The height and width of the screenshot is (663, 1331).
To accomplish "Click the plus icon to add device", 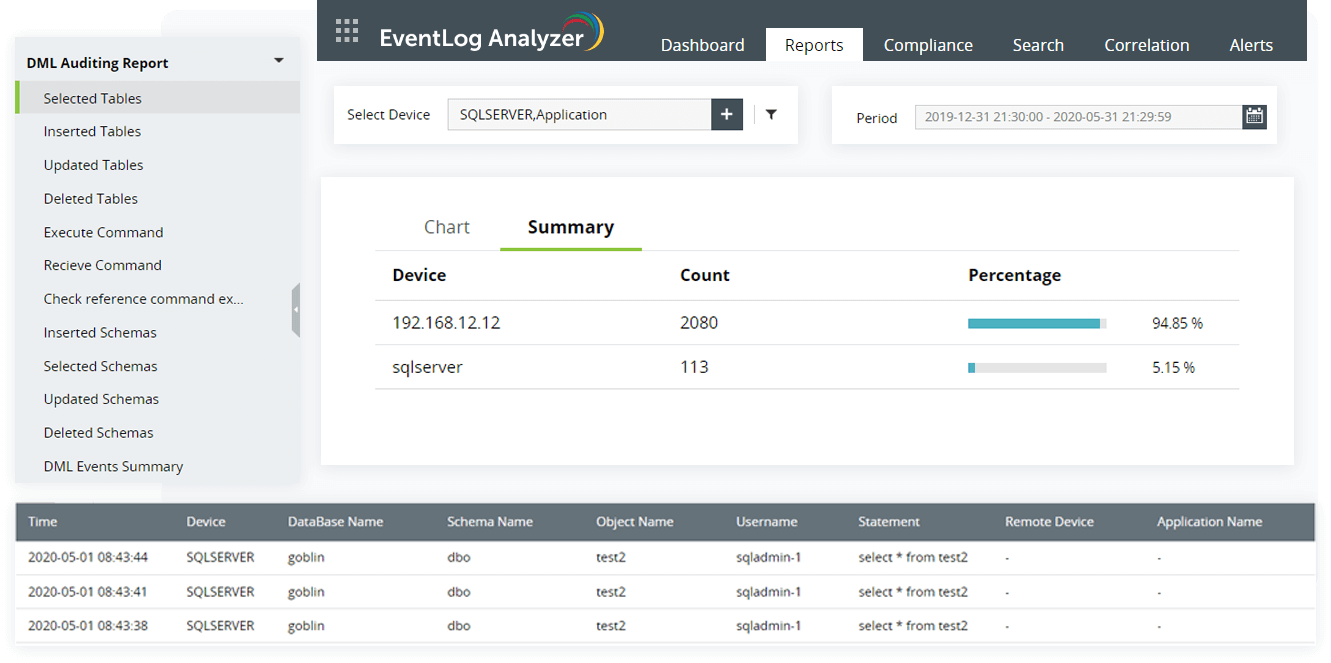I will pyautogui.click(x=727, y=115).
